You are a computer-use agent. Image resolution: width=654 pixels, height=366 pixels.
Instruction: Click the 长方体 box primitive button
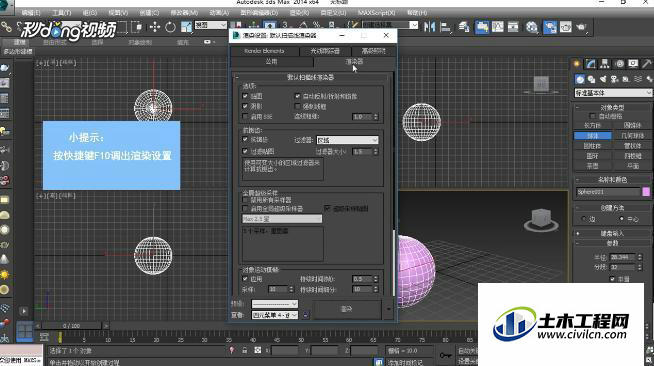pyautogui.click(x=592, y=125)
